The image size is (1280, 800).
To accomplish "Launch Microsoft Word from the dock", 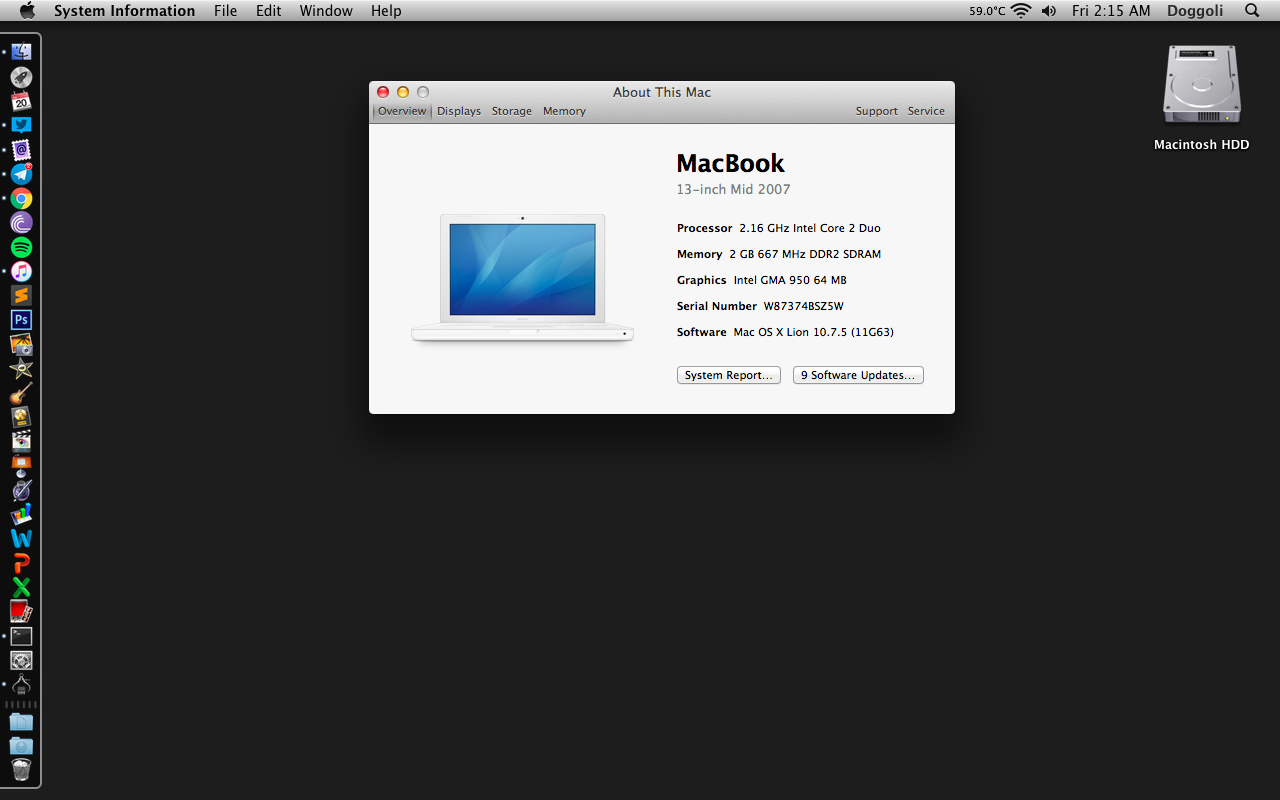I will coord(21,539).
